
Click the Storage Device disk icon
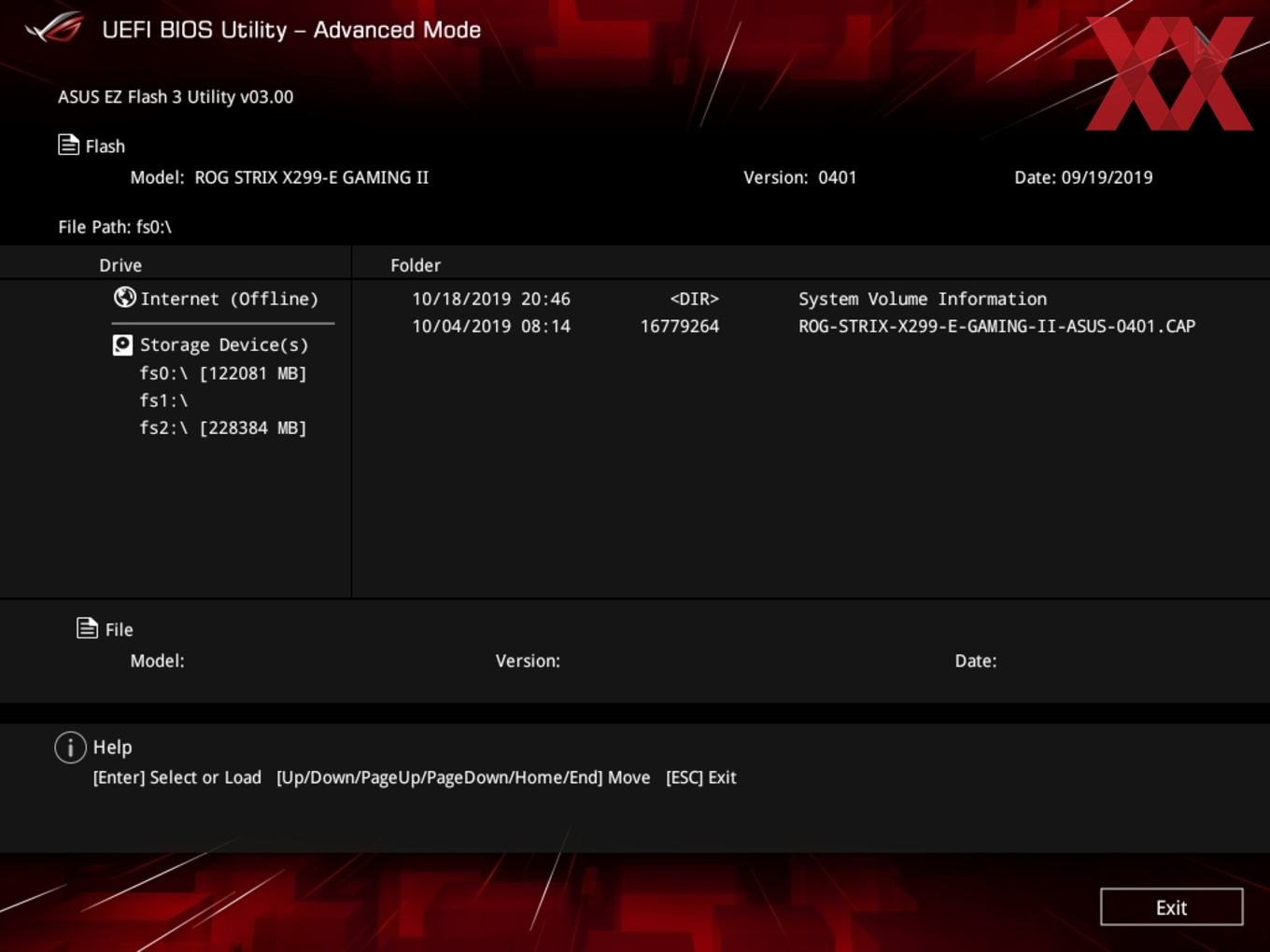coord(122,345)
